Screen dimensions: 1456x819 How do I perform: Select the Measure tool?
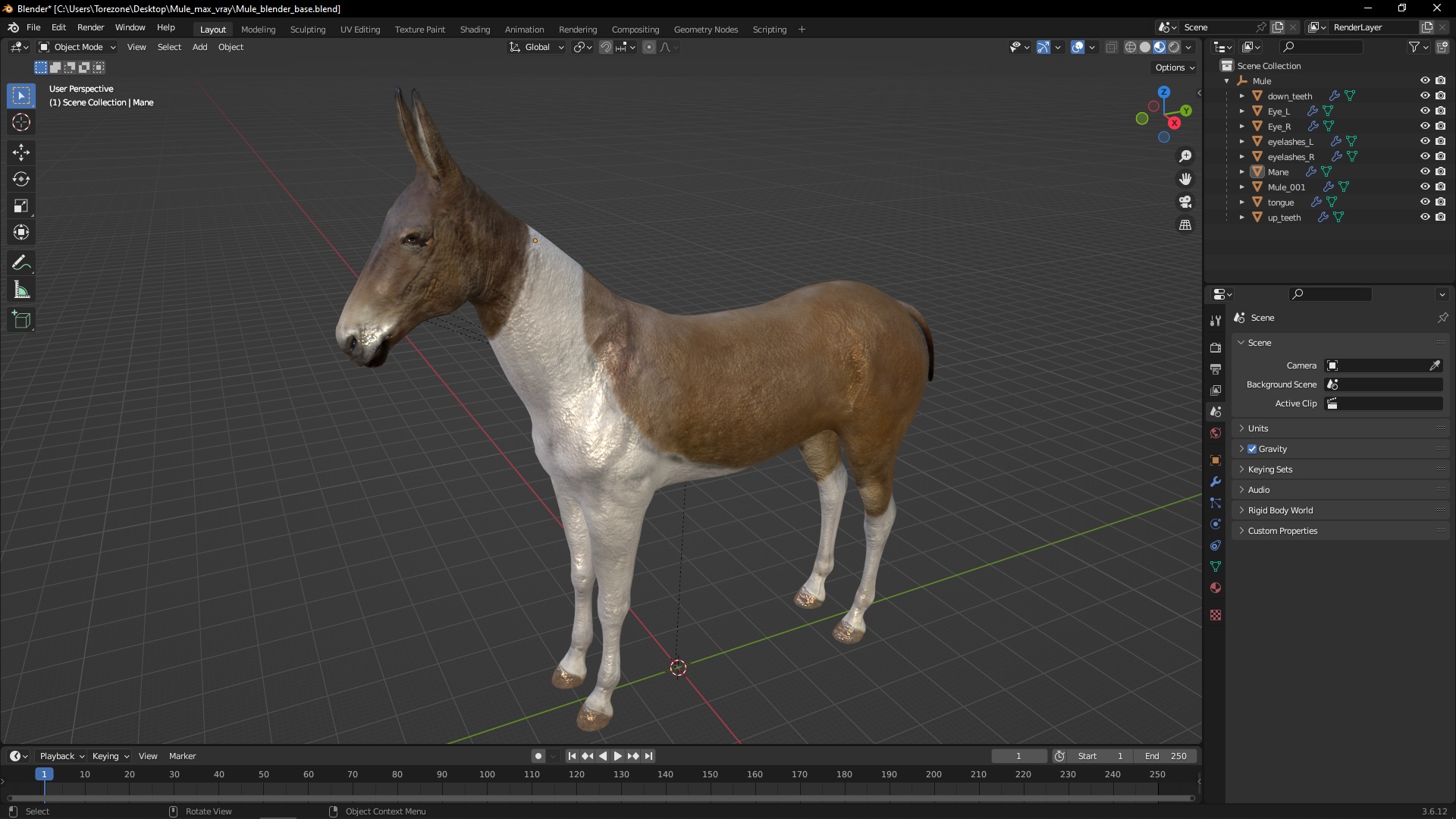(x=21, y=290)
